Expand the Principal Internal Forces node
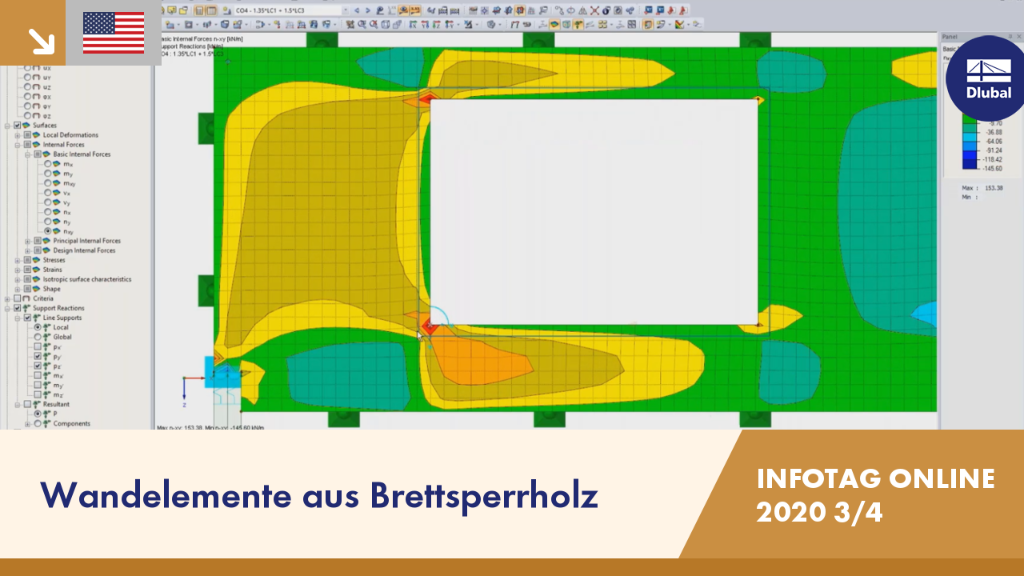 (x=28, y=241)
